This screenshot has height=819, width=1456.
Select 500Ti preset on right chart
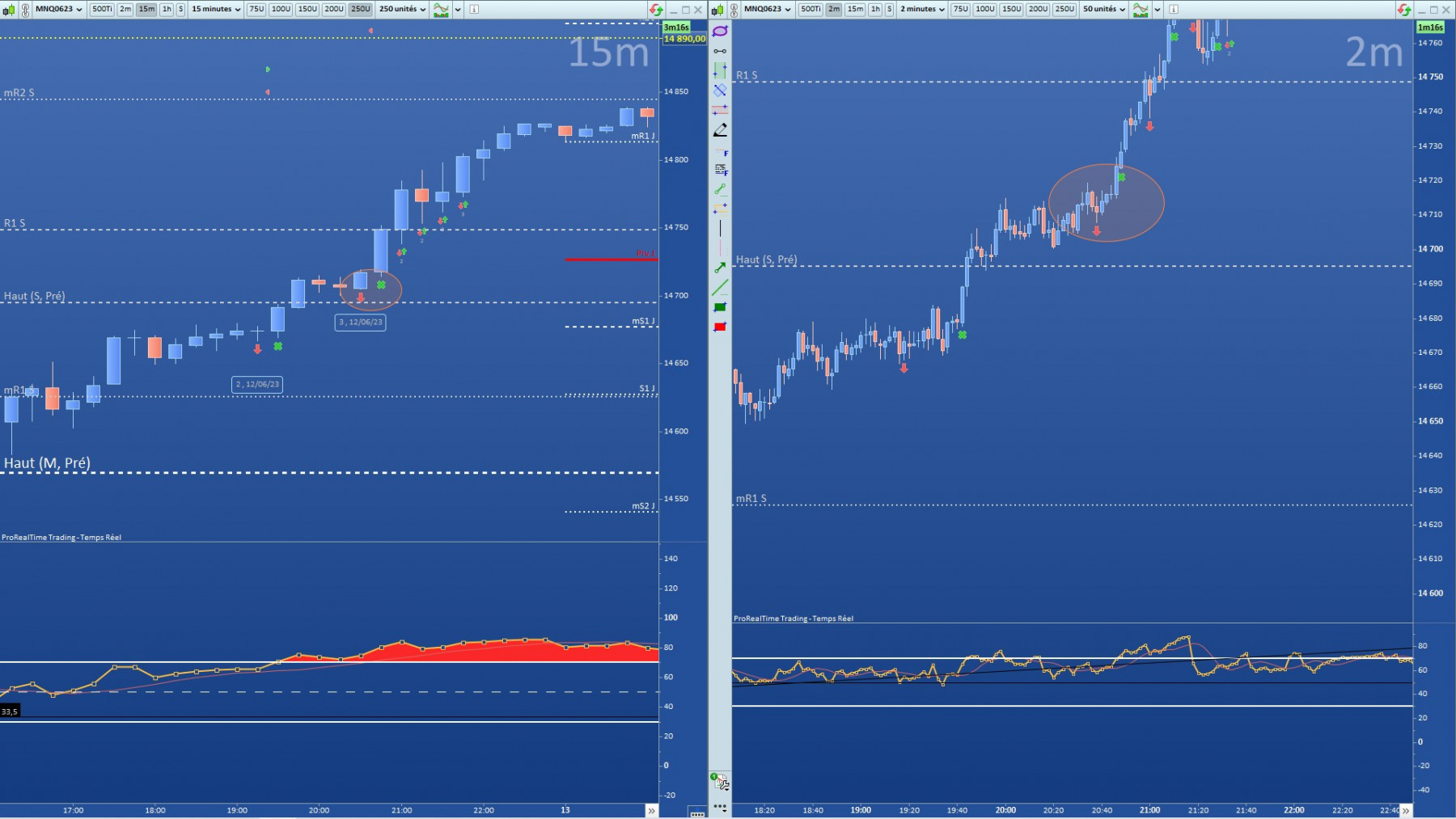point(811,9)
